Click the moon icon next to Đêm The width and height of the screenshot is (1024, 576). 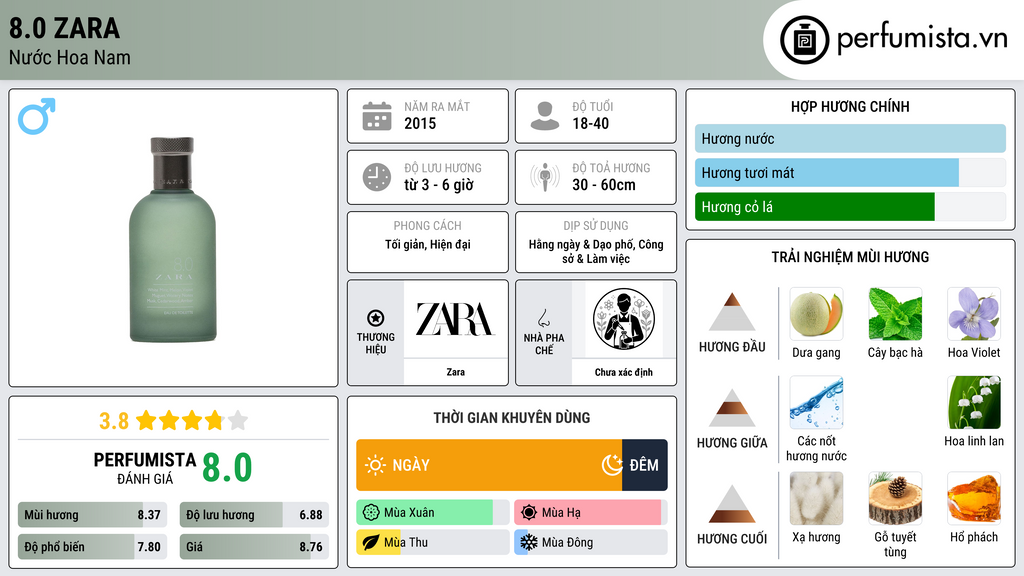pos(612,465)
